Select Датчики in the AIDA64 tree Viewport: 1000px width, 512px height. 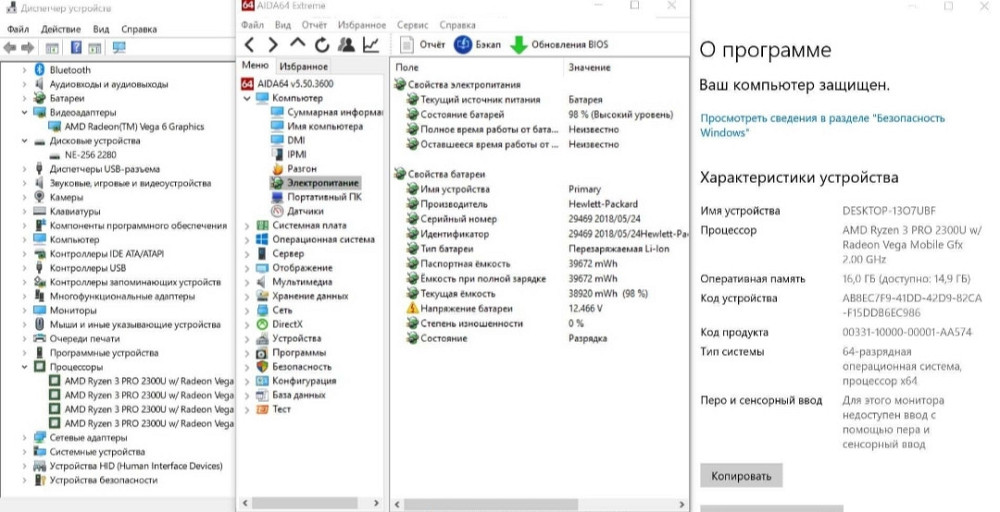click(x=304, y=212)
